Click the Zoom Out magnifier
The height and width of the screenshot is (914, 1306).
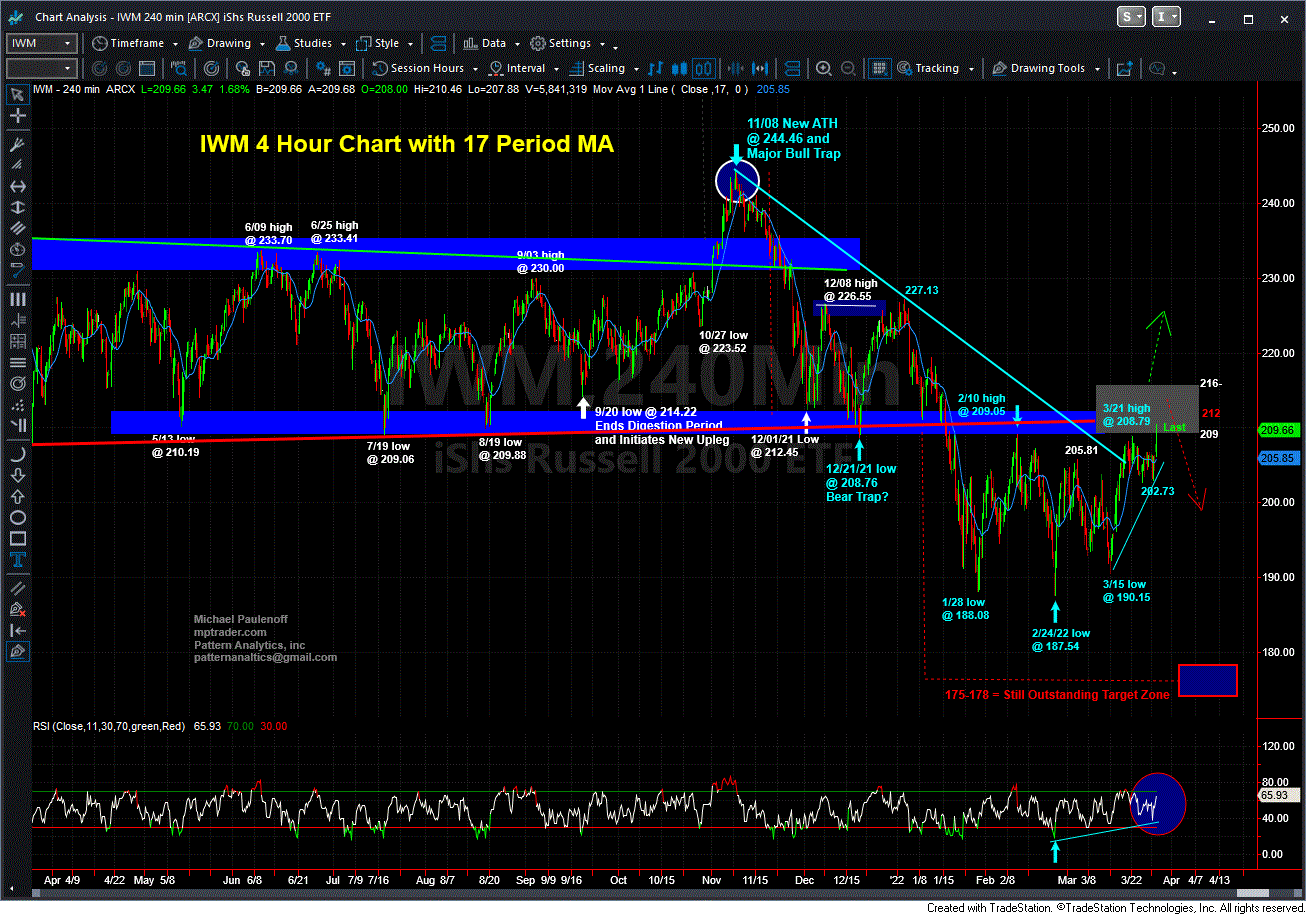point(848,68)
